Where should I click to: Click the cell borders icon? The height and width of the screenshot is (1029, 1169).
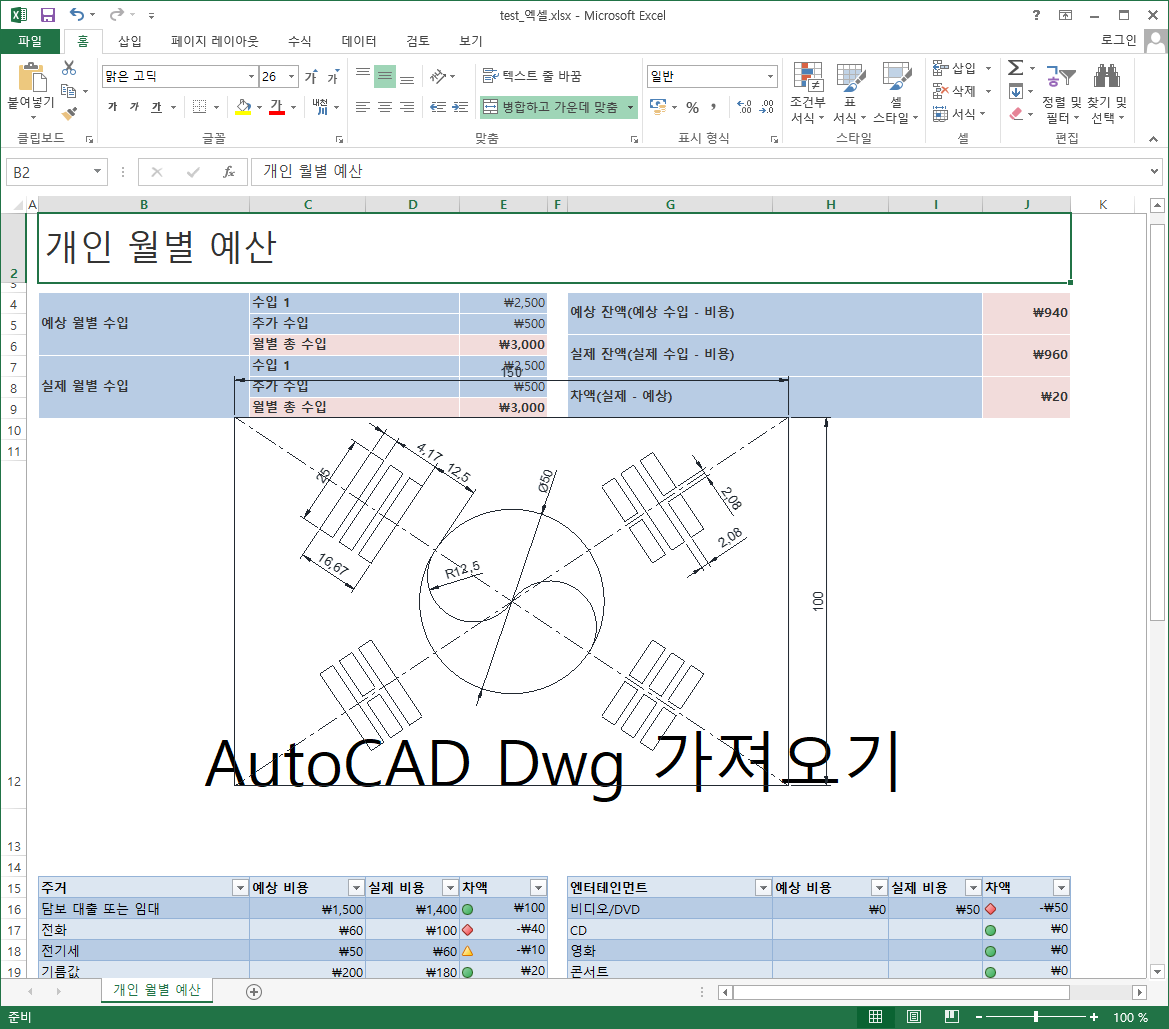point(199,107)
